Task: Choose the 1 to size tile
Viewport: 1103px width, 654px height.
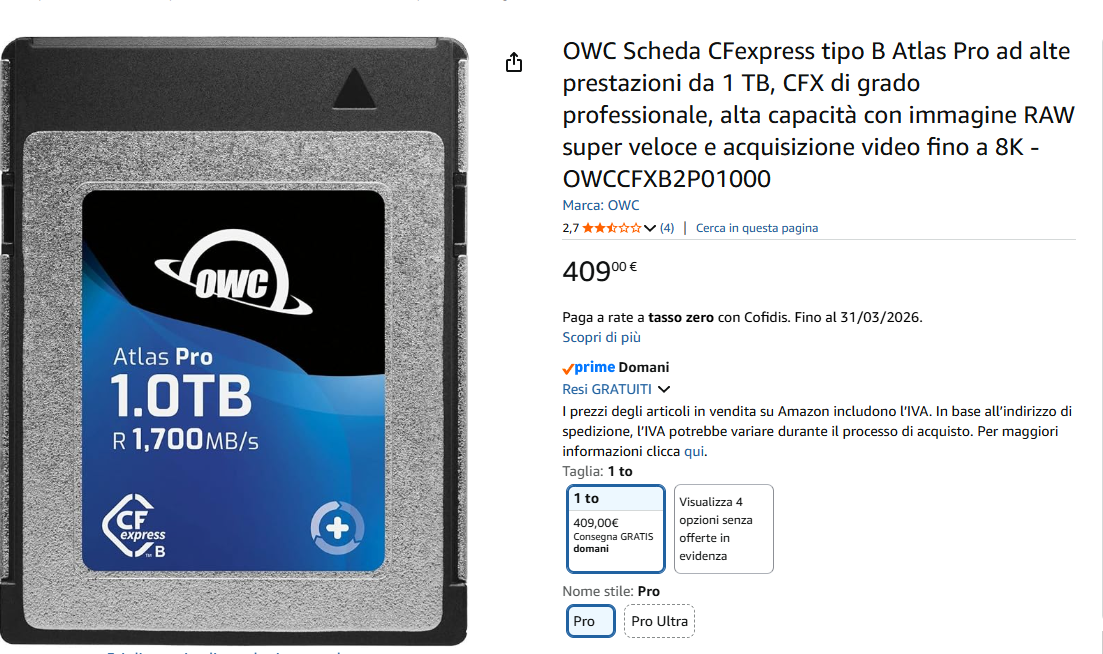Action: tap(616, 529)
